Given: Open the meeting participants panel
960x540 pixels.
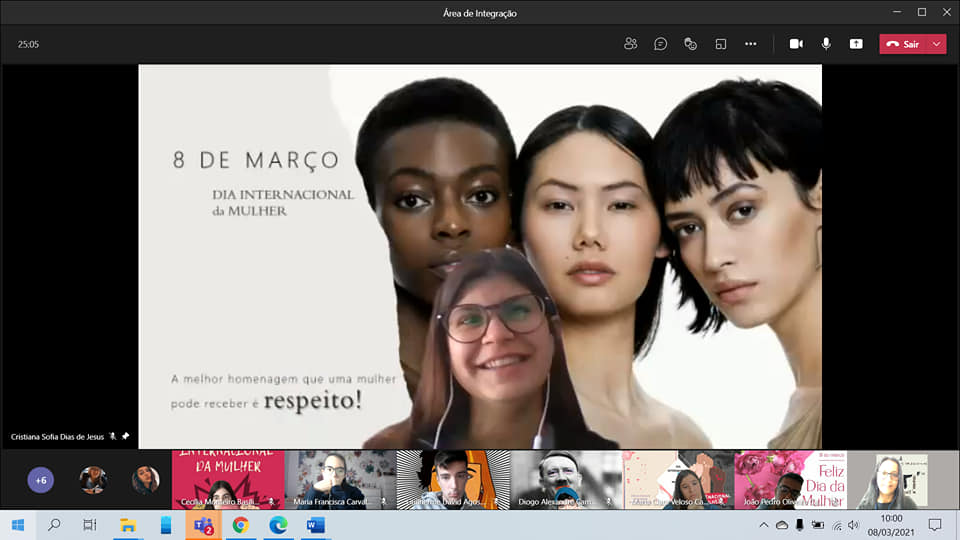Looking at the screenshot, I should pyautogui.click(x=630, y=44).
